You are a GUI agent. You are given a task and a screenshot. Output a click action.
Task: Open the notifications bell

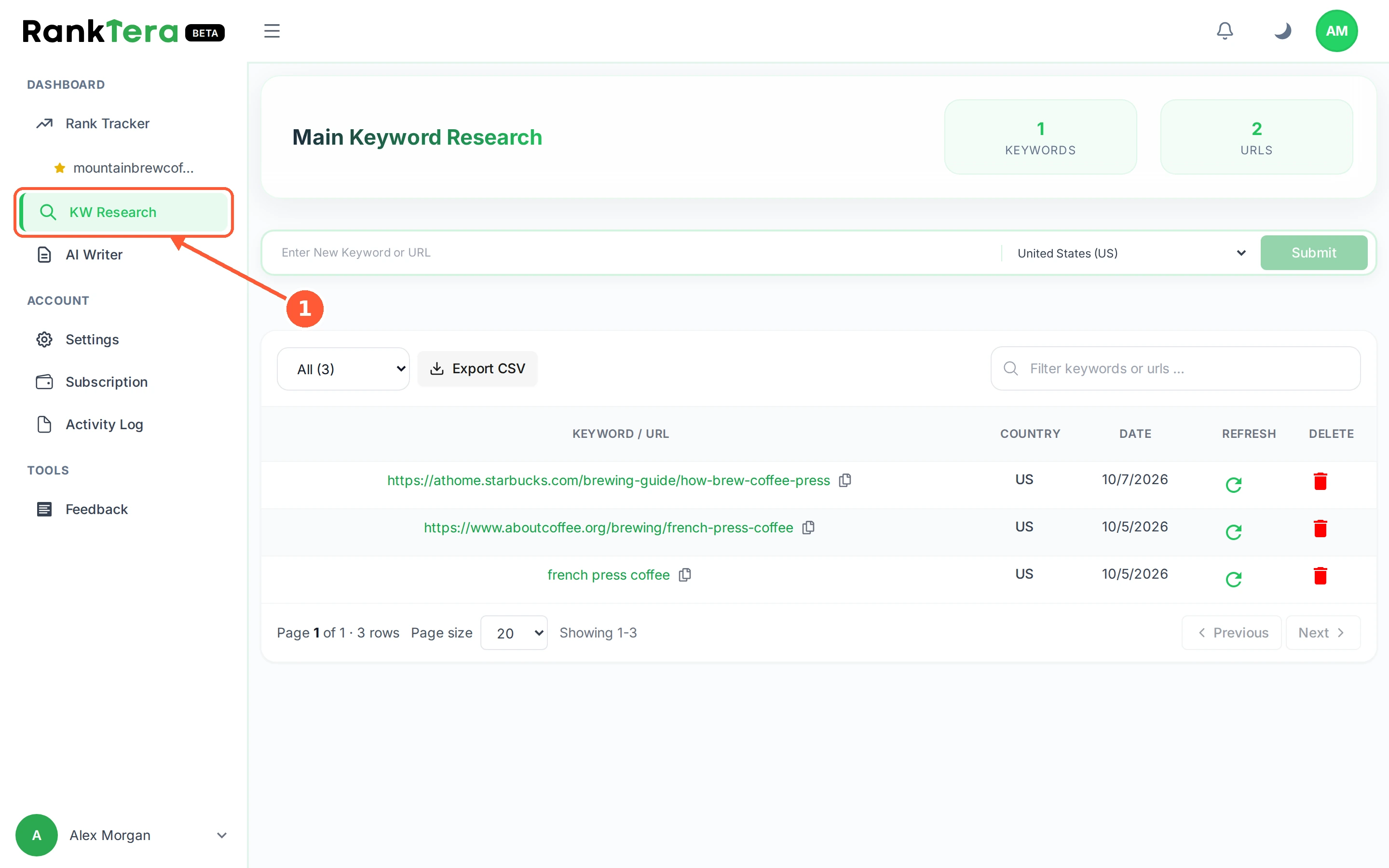point(1224,31)
